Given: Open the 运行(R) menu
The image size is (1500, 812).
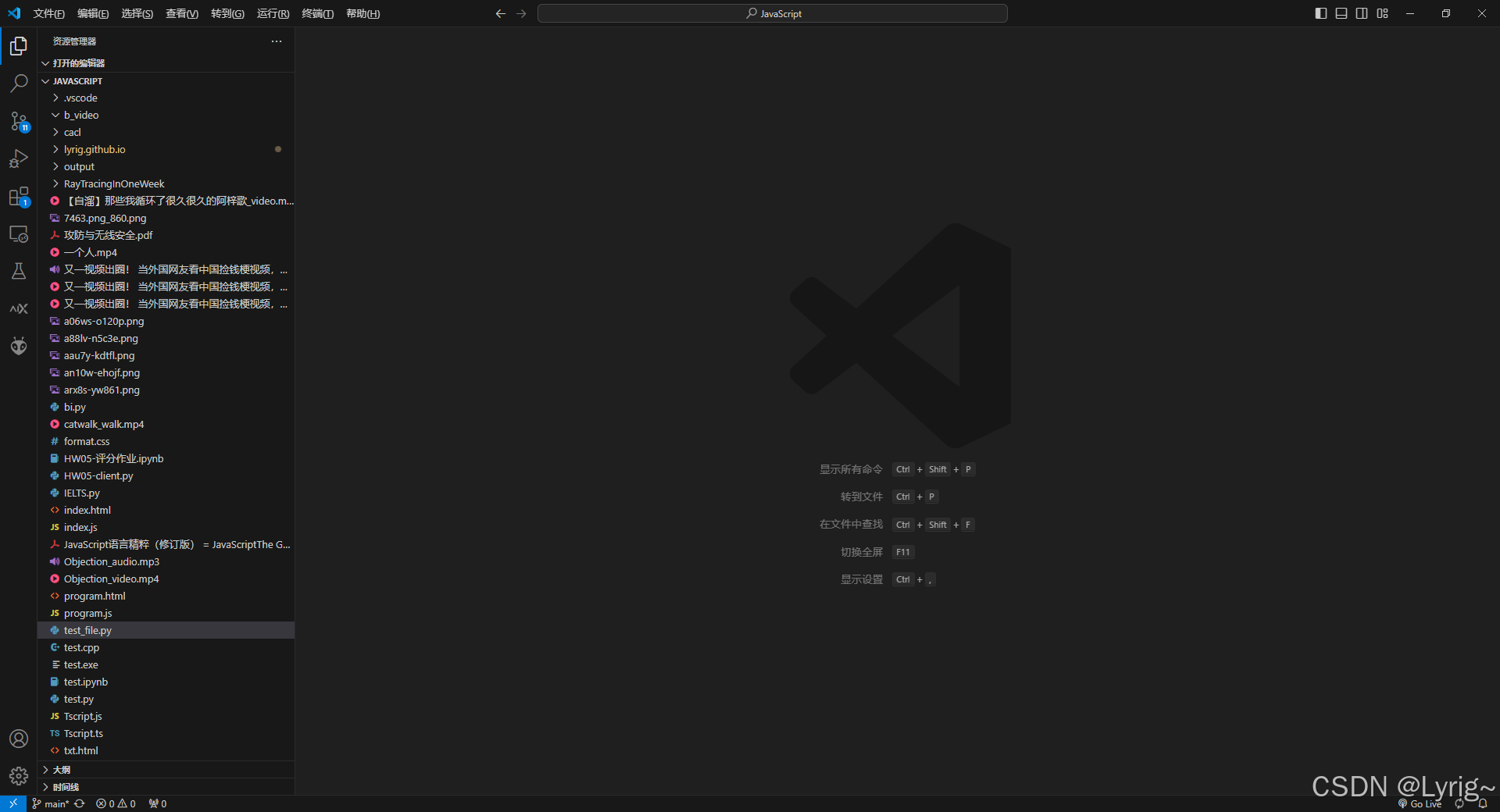Looking at the screenshot, I should pos(273,13).
